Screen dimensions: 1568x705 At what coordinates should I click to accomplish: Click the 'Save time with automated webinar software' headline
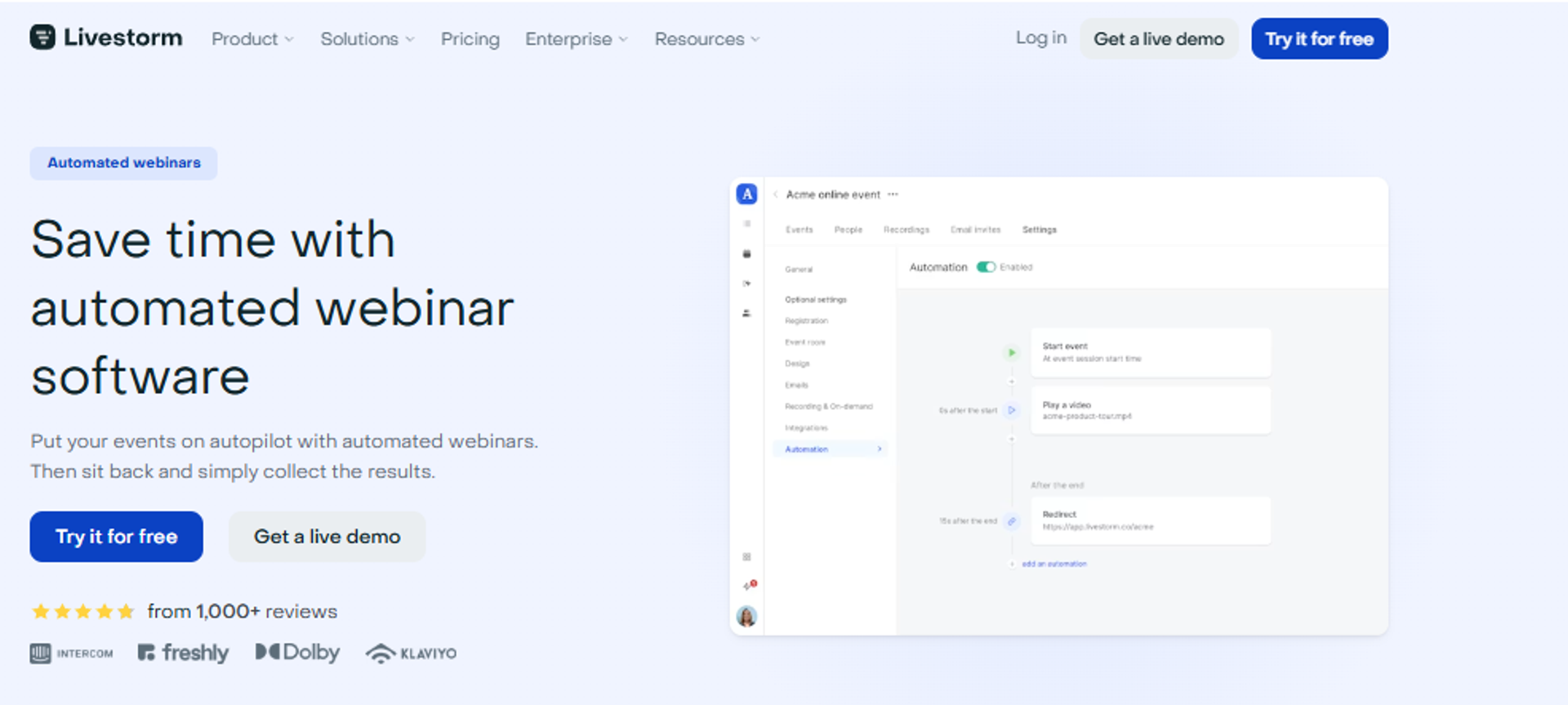pyautogui.click(x=273, y=308)
